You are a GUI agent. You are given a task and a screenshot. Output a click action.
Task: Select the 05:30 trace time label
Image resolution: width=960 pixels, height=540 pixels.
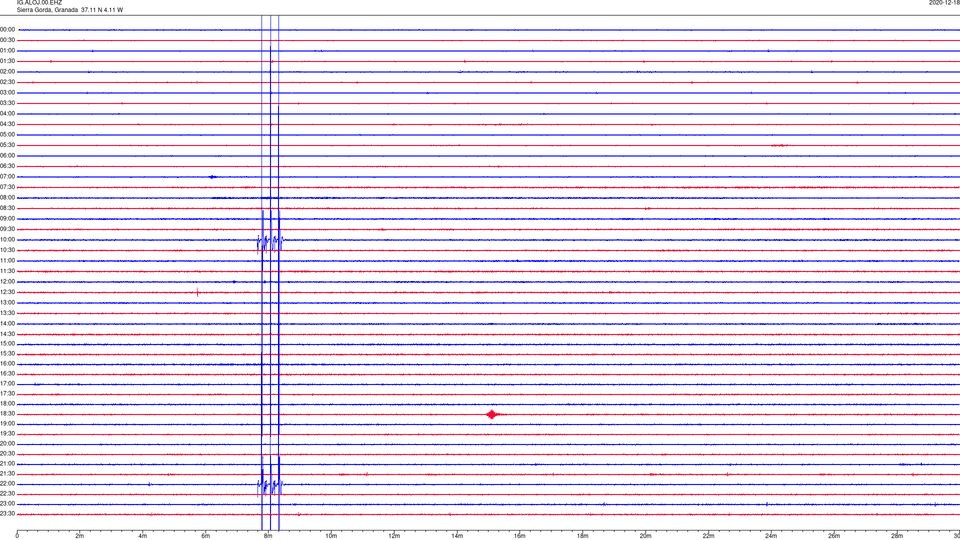pos(7,145)
